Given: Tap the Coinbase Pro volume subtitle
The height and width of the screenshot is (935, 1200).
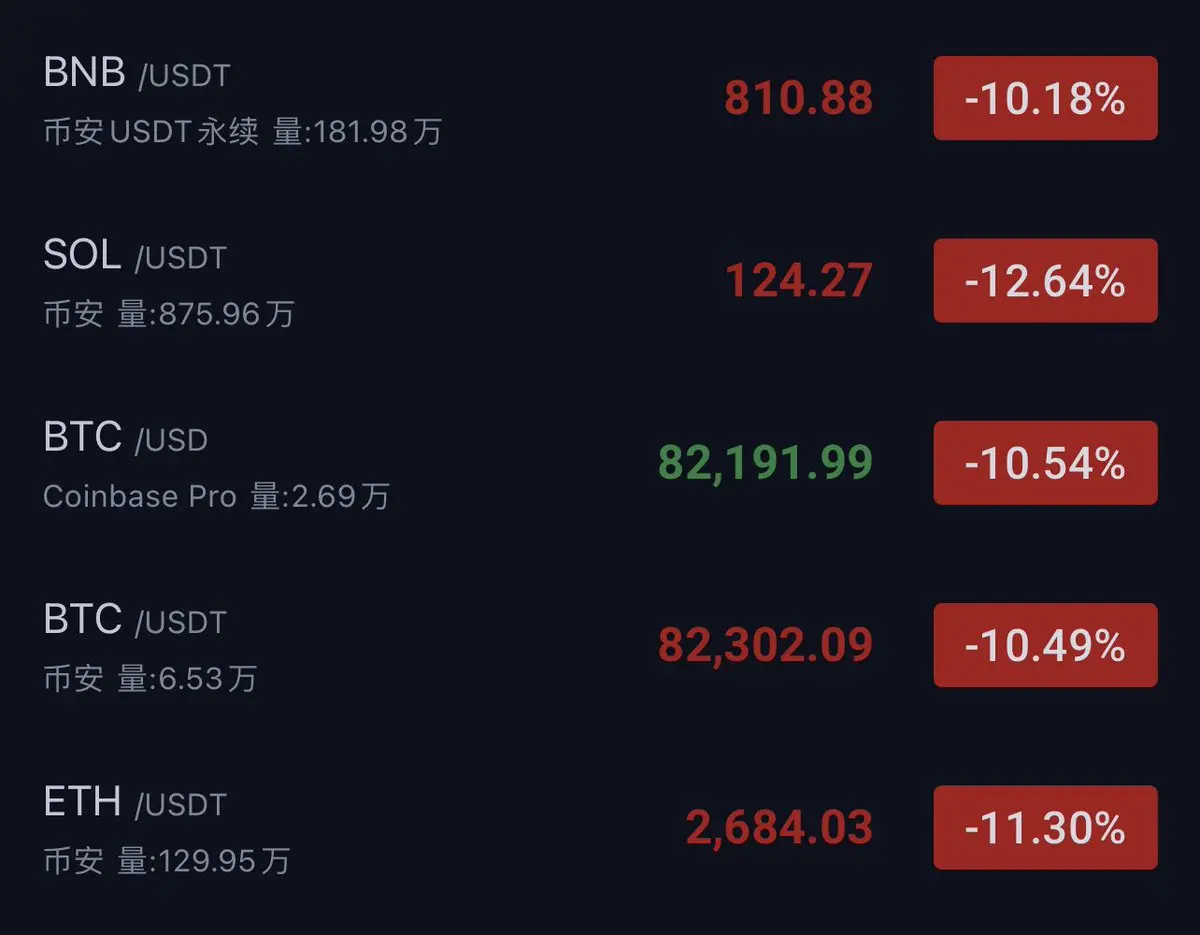Looking at the screenshot, I should 216,497.
